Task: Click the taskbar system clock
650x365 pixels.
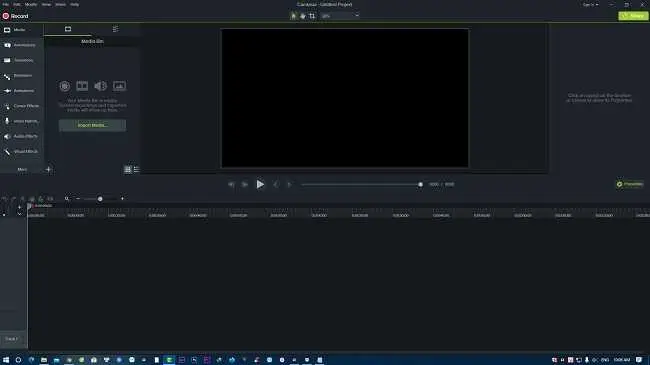Action: pyautogui.click(x=621, y=360)
